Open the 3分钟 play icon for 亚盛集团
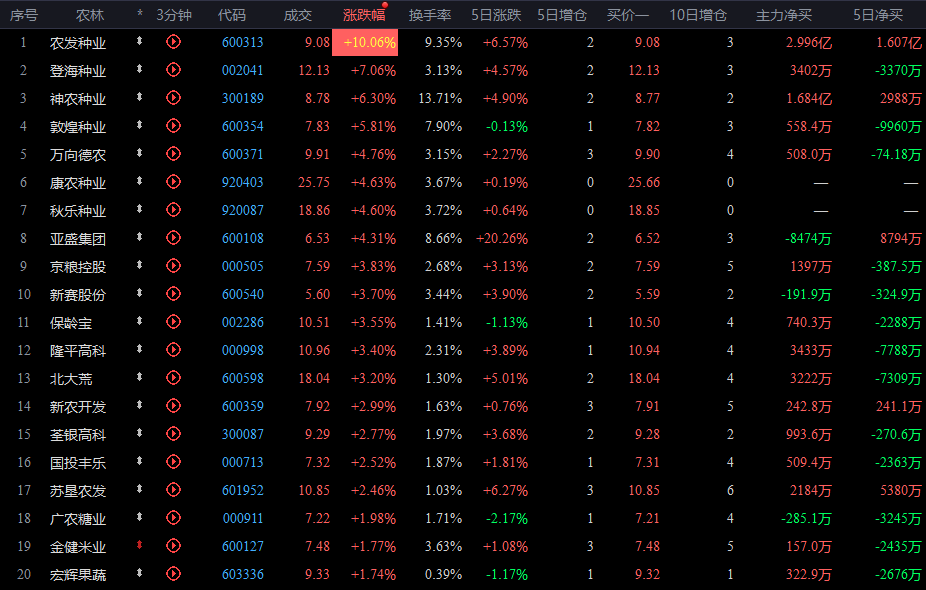Image resolution: width=926 pixels, height=590 pixels. [173, 239]
